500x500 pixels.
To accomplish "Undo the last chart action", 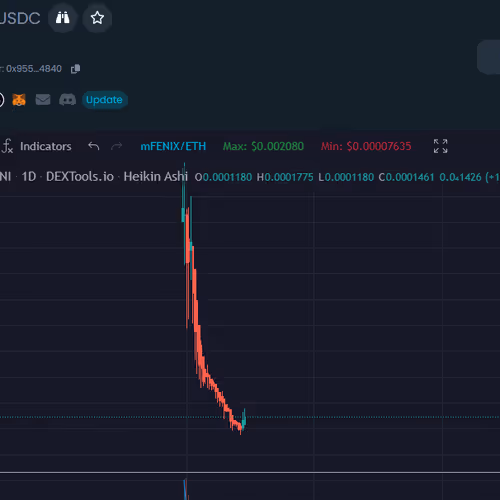I will click(94, 146).
